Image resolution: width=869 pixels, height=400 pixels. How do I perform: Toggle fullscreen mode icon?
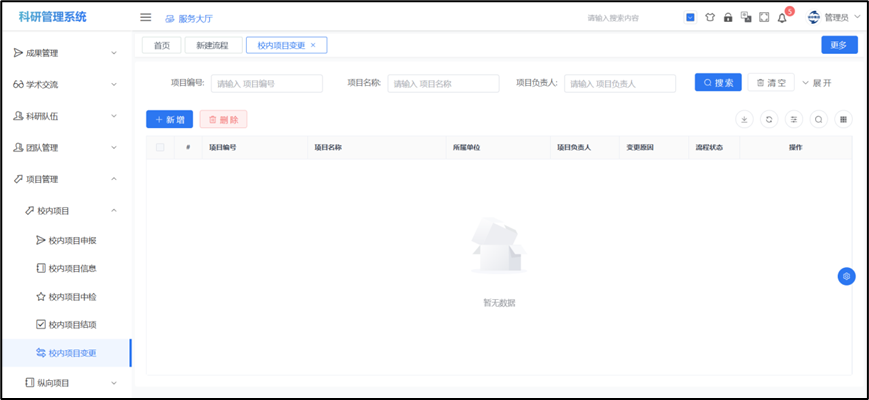764,17
